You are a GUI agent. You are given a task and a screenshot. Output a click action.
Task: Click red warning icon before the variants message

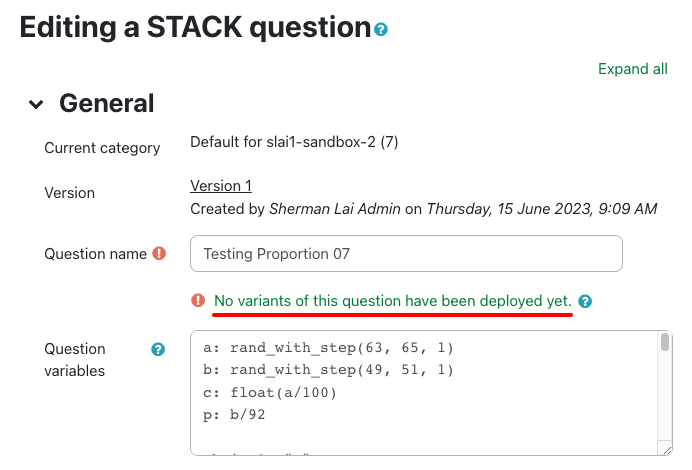coord(198,300)
